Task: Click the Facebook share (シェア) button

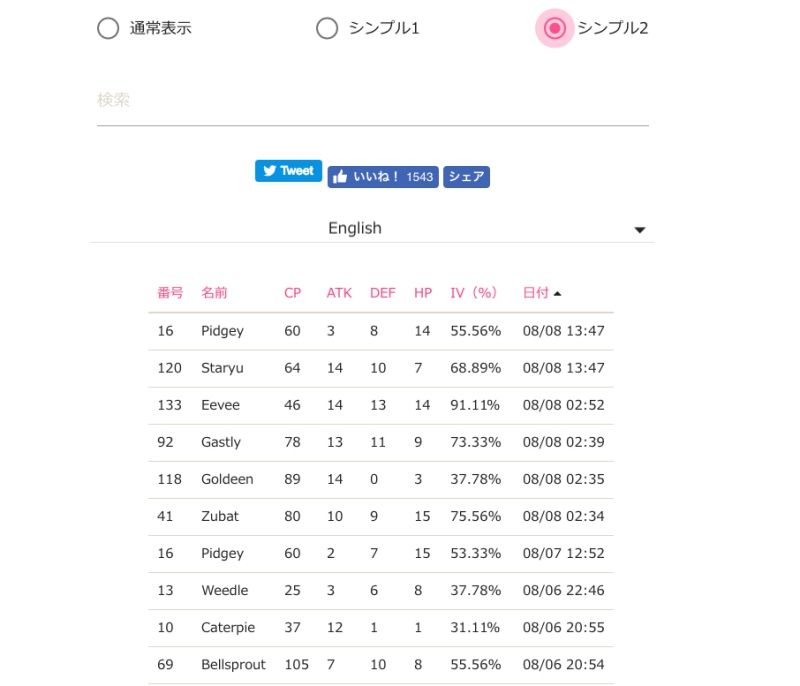Action: pyautogui.click(x=466, y=177)
